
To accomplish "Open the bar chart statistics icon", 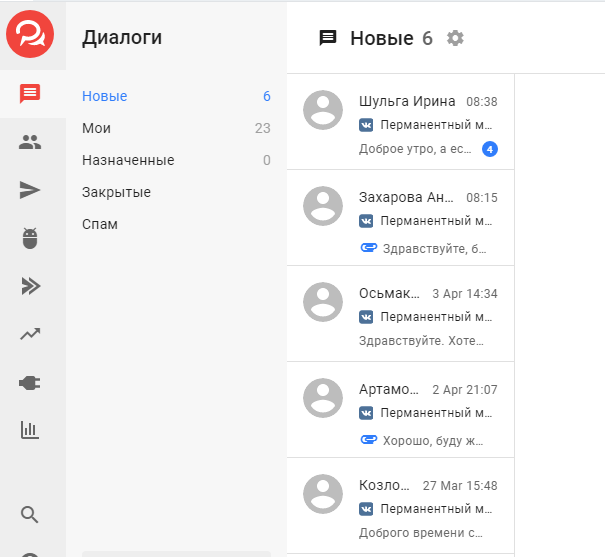I will (x=30, y=430).
